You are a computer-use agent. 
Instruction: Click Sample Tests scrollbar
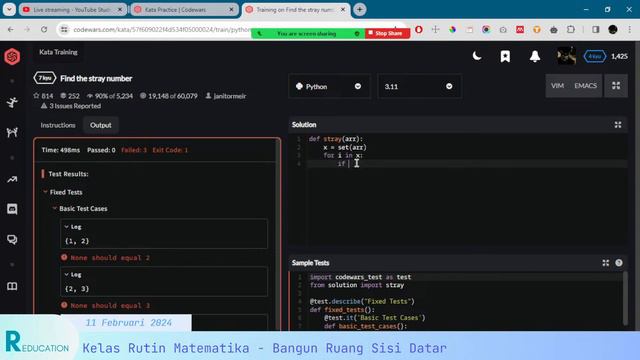pos(625,298)
